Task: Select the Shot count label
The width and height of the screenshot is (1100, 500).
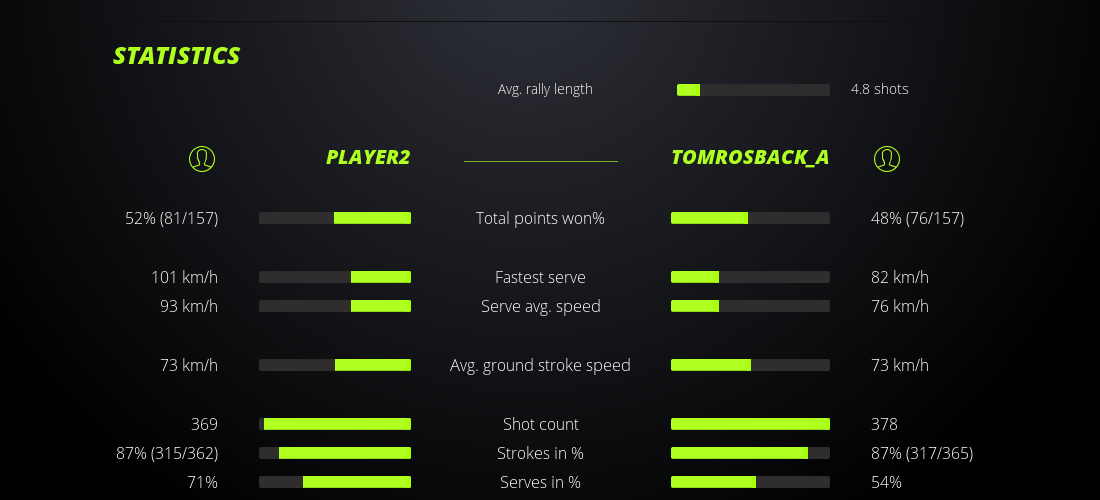Action: pyautogui.click(x=540, y=424)
